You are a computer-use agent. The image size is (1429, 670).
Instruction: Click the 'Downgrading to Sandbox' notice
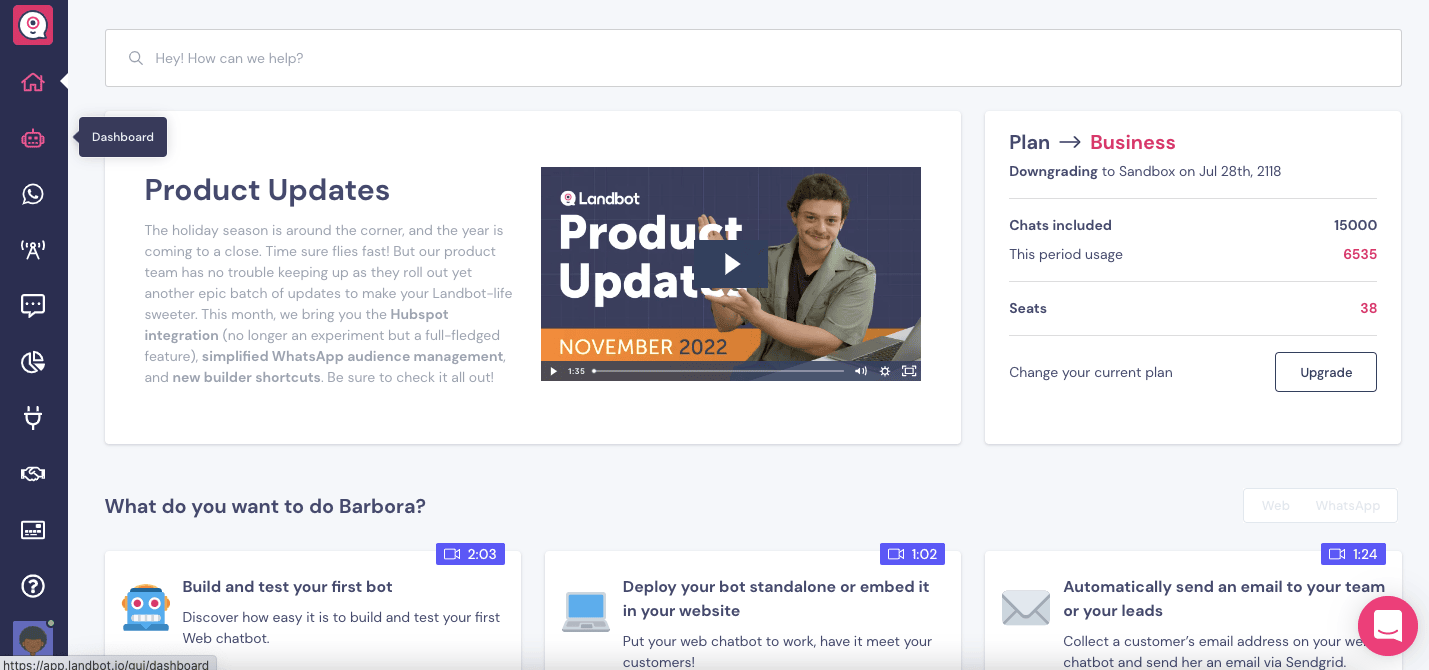(1145, 171)
